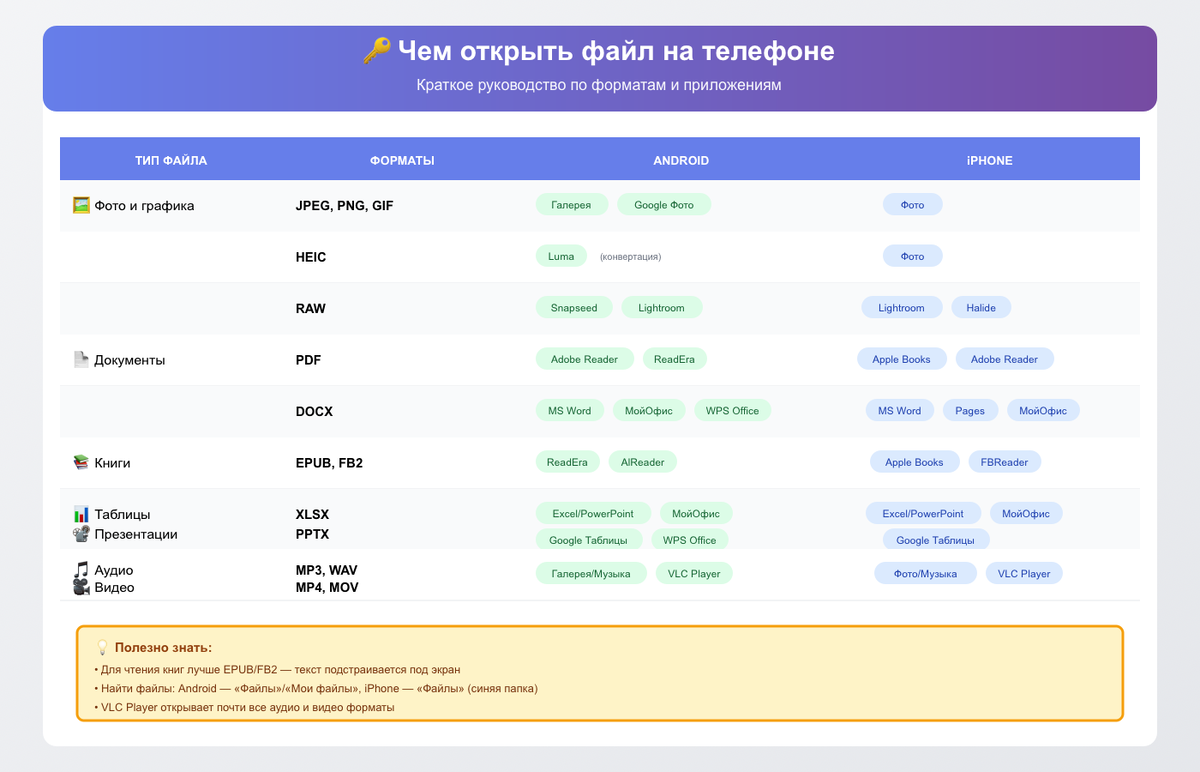Select the Apple Books chip in the EPUB row

click(914, 462)
